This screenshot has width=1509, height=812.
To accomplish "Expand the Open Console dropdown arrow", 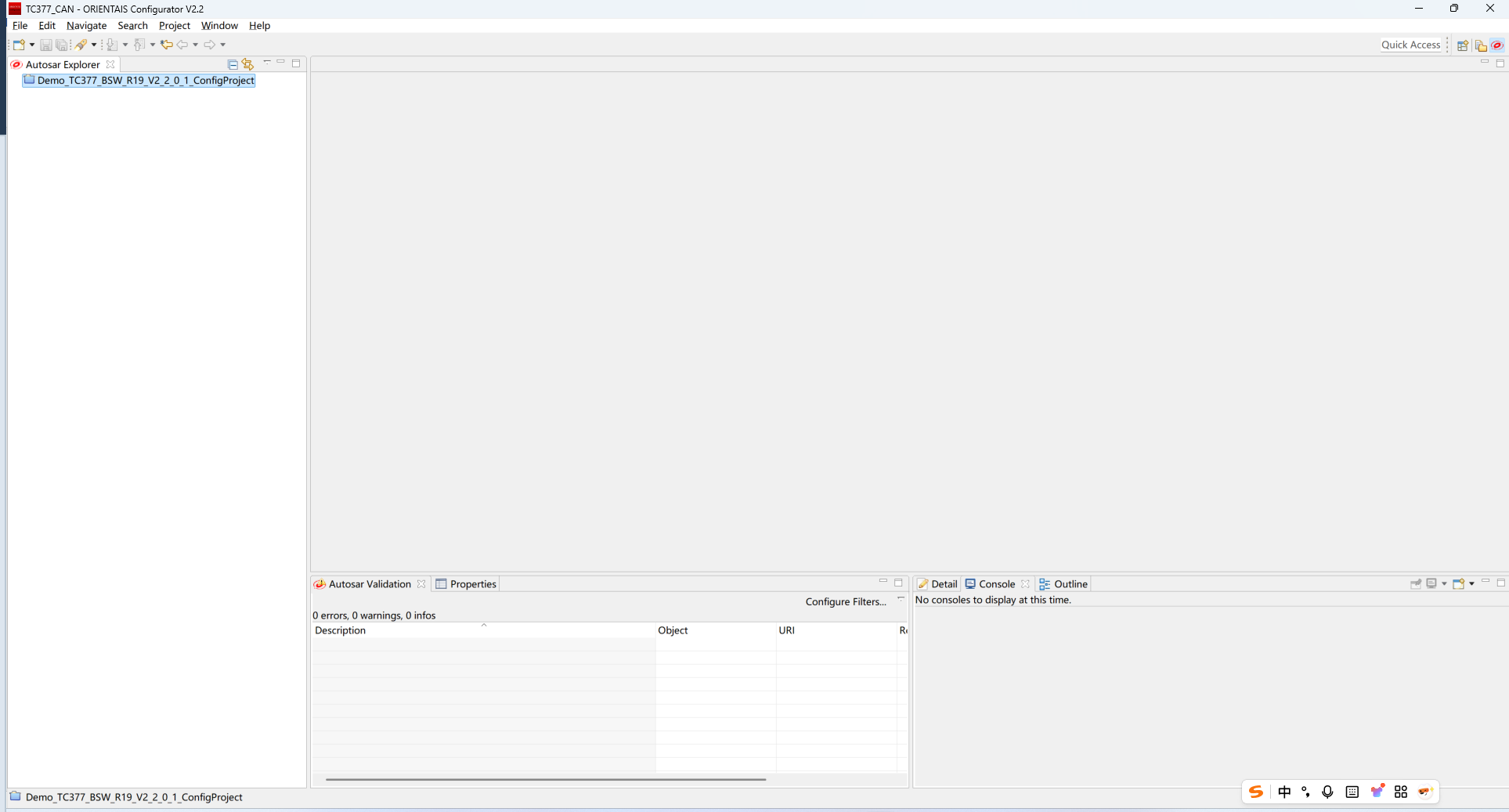I will 1472,583.
